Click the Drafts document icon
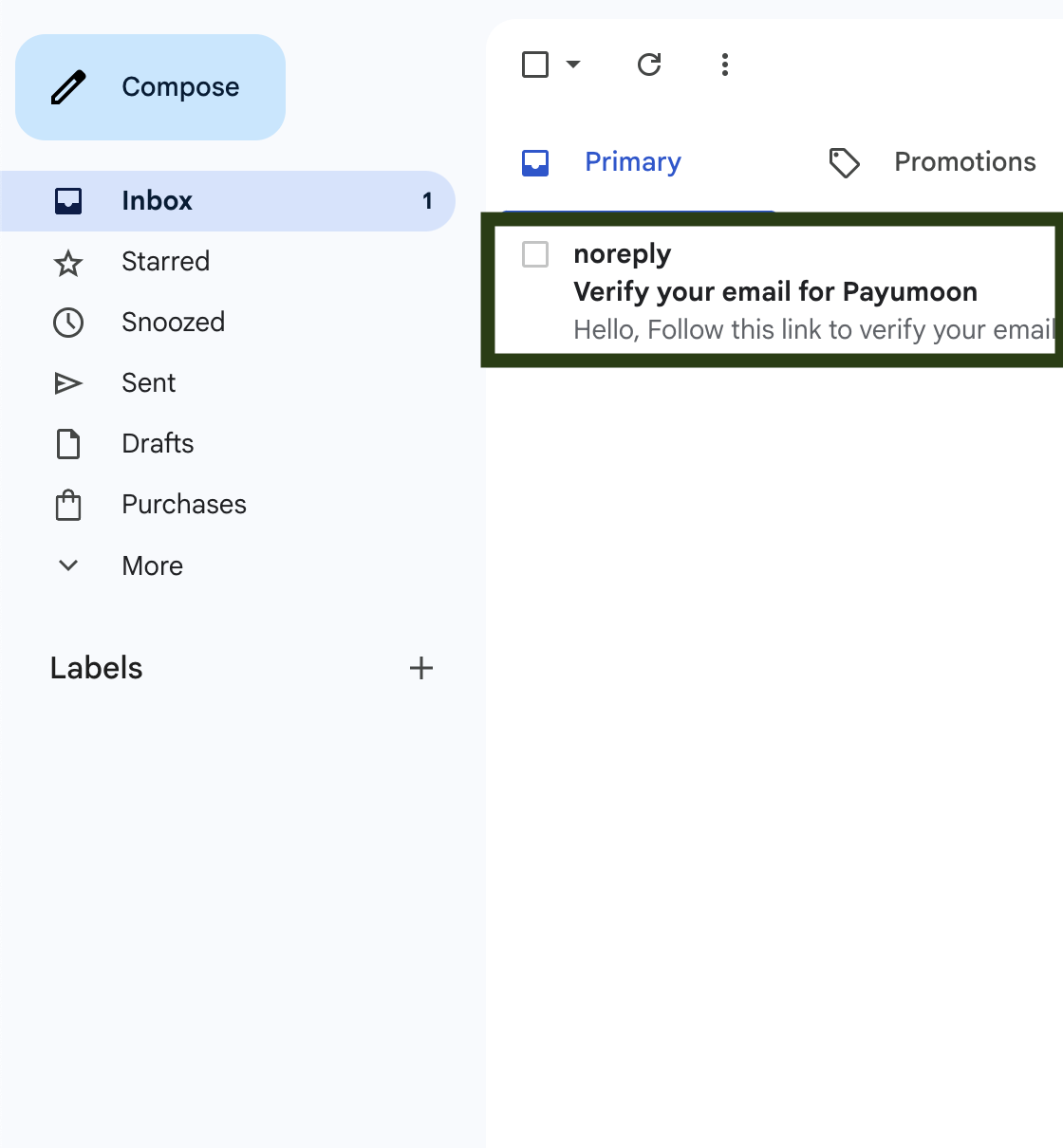 (x=68, y=444)
